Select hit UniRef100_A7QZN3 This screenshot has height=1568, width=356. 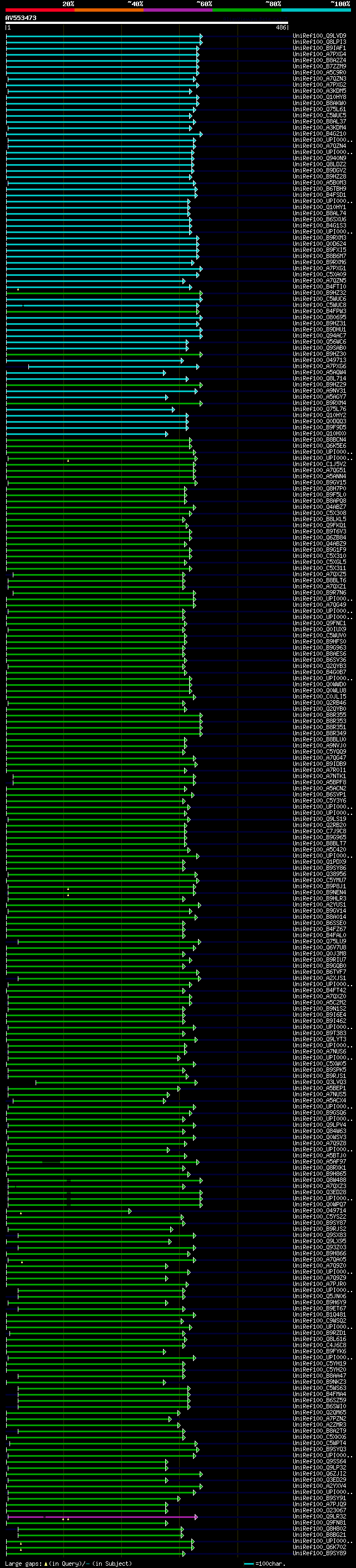319,78
